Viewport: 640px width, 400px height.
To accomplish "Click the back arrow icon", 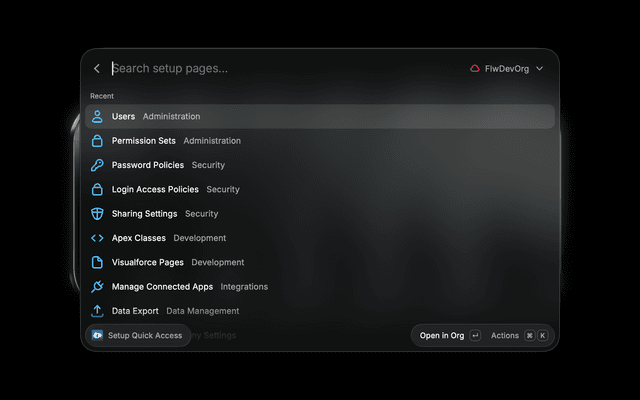I will click(97, 69).
